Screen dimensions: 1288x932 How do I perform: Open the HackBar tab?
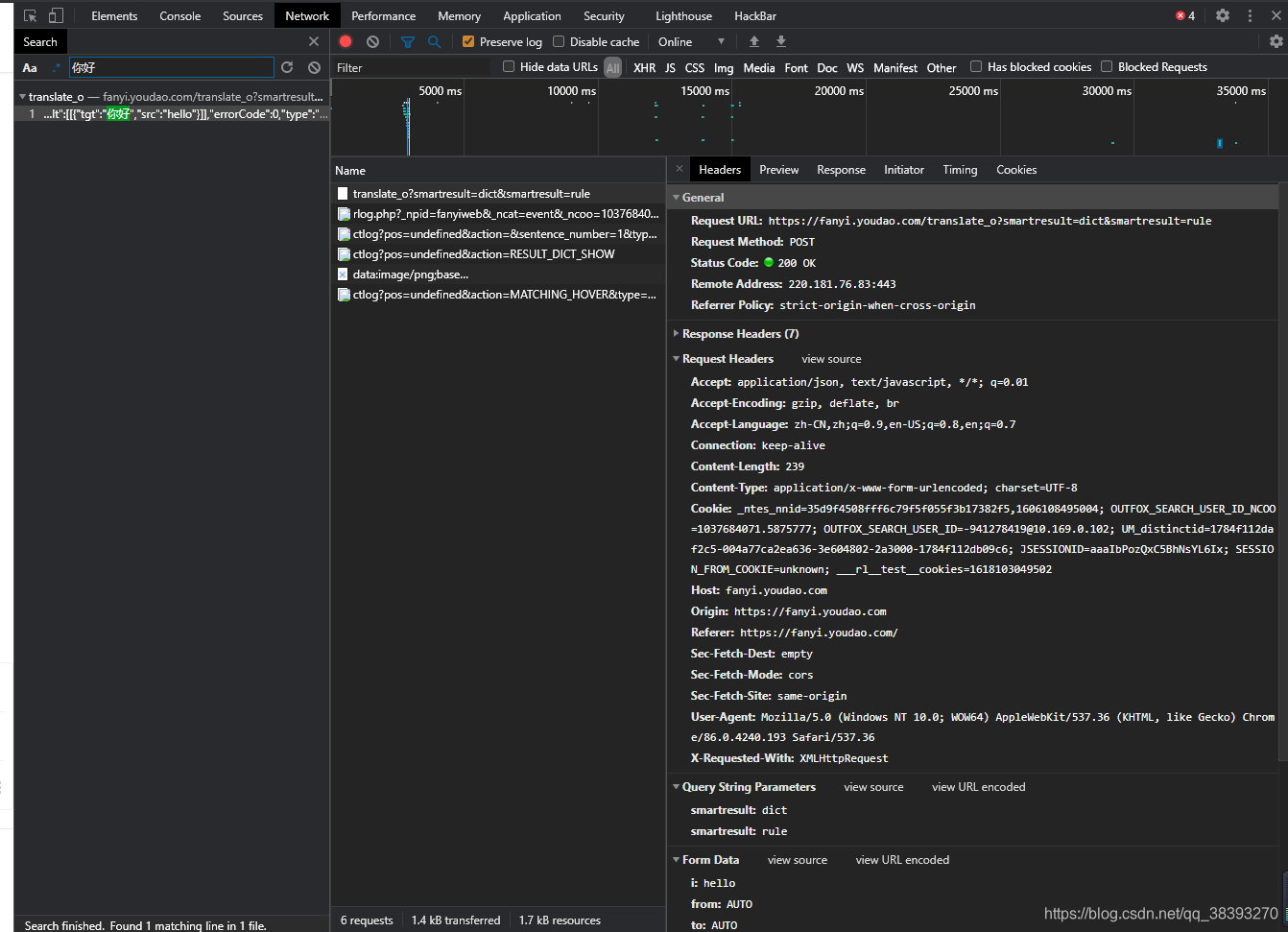755,15
